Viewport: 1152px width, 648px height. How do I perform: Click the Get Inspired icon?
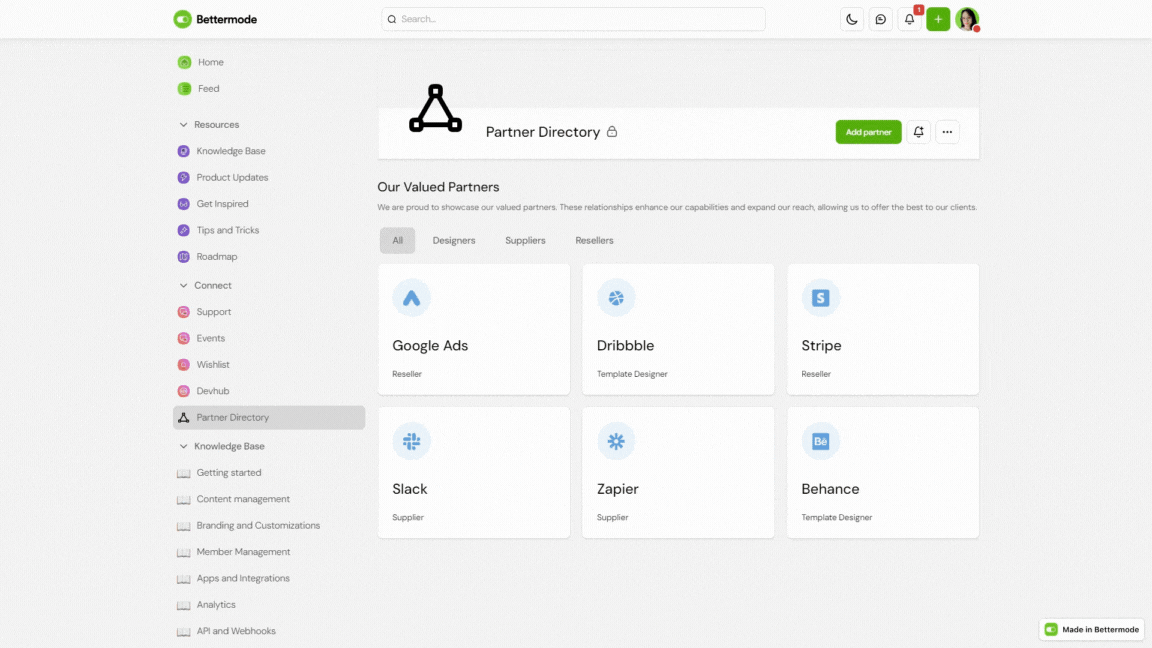[x=184, y=204]
